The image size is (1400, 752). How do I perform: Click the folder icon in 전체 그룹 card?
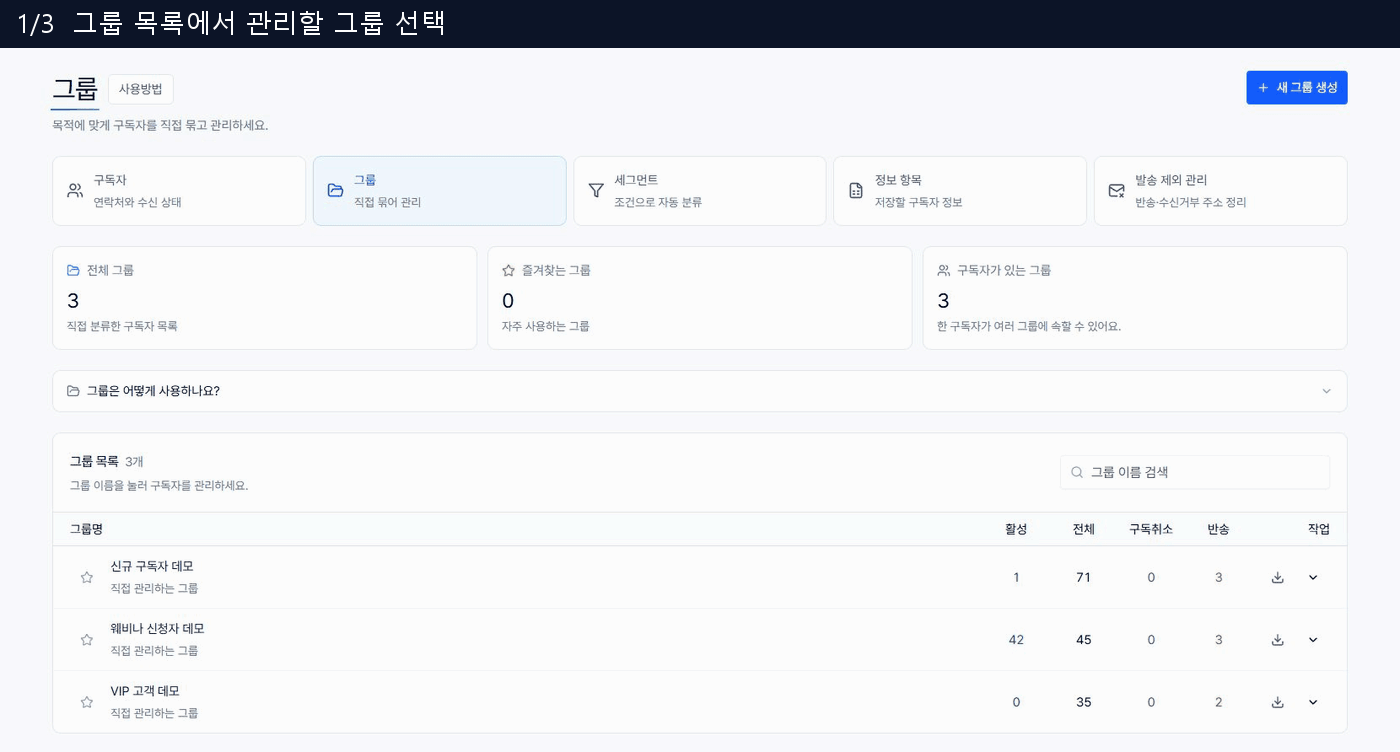[73, 270]
